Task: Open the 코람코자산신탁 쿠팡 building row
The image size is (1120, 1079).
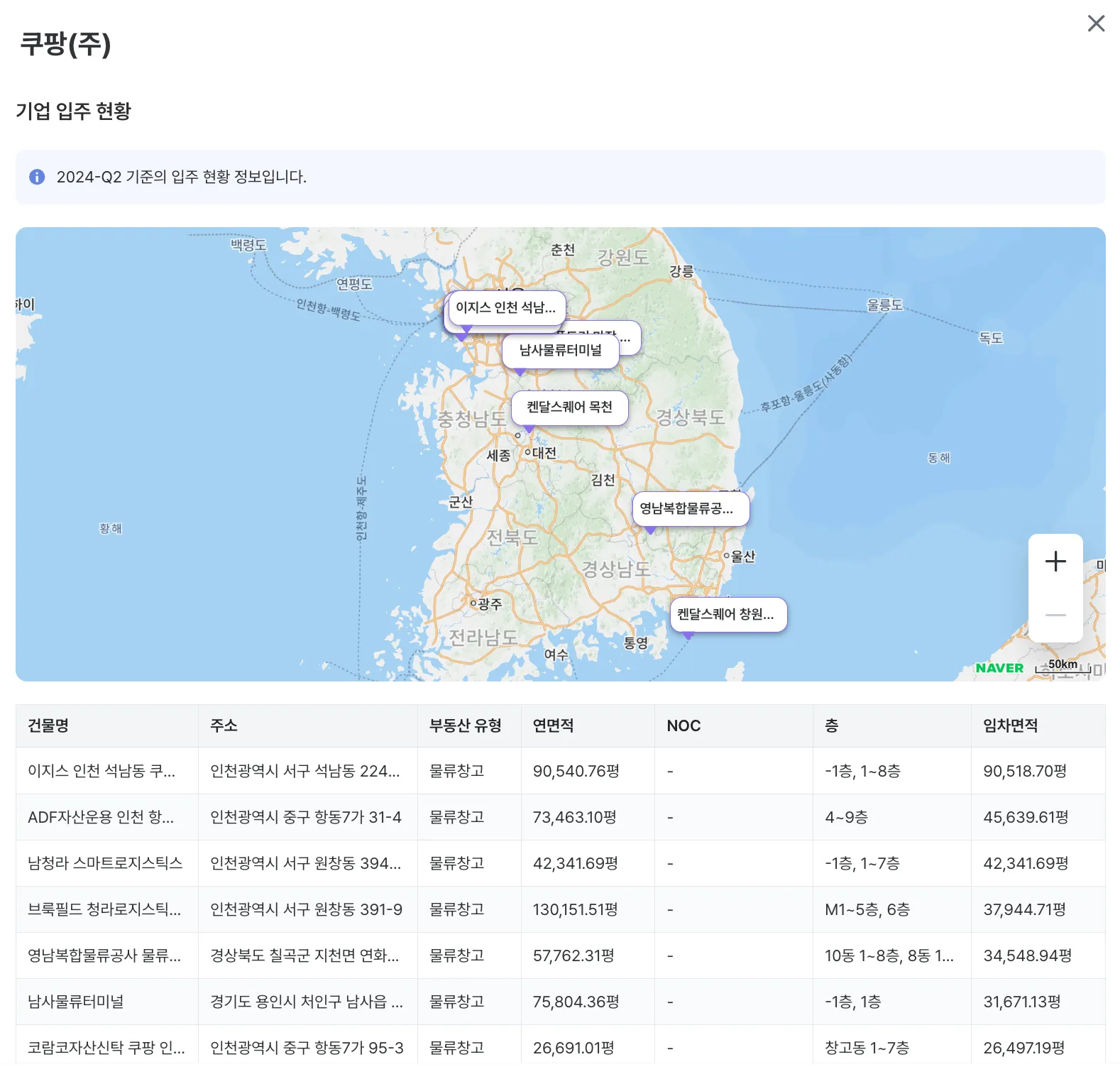Action: 106,1048
